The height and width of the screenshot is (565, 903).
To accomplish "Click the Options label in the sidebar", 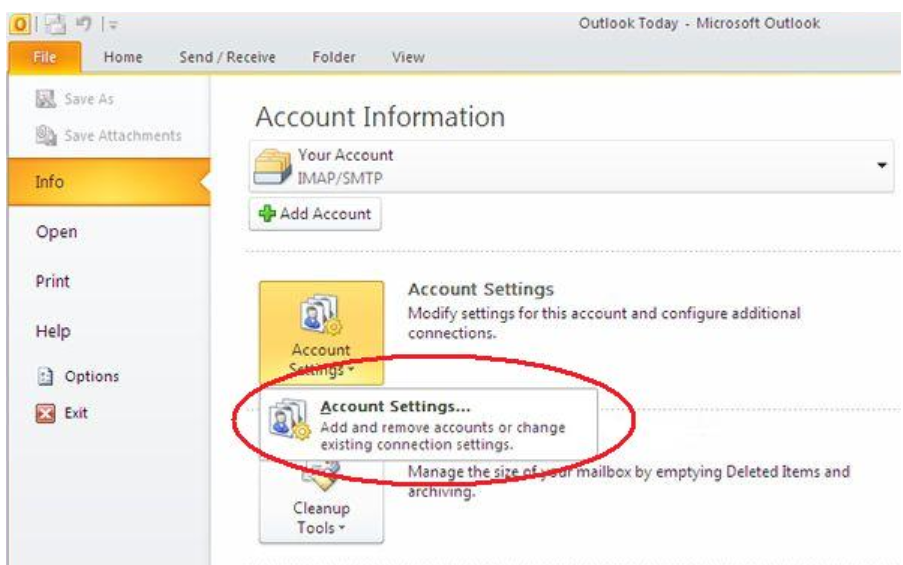I will click(x=92, y=376).
